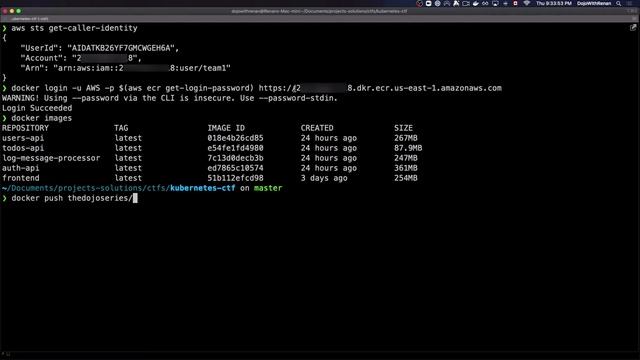The height and width of the screenshot is (360, 640).
Task: Open DojoWithRenan user menu
Action: click(x=594, y=3)
